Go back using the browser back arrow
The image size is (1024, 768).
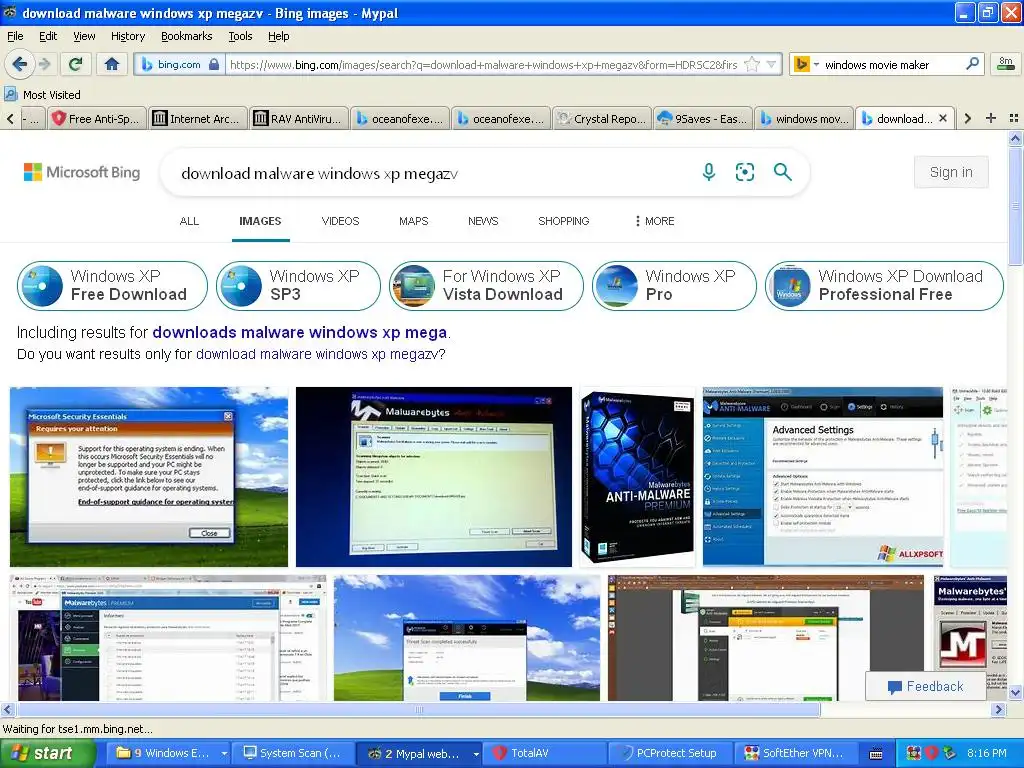(19, 64)
